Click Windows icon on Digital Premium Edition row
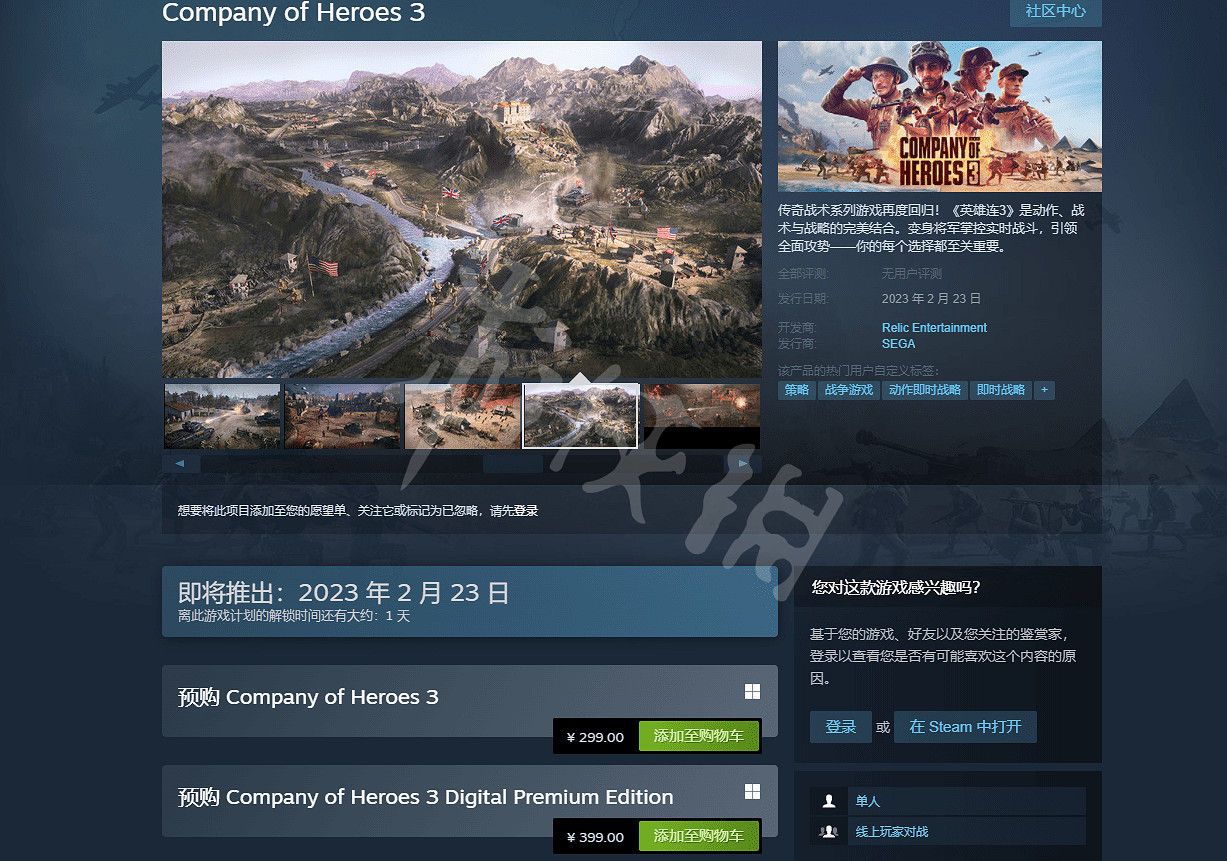The height and width of the screenshot is (861, 1227). click(x=752, y=792)
